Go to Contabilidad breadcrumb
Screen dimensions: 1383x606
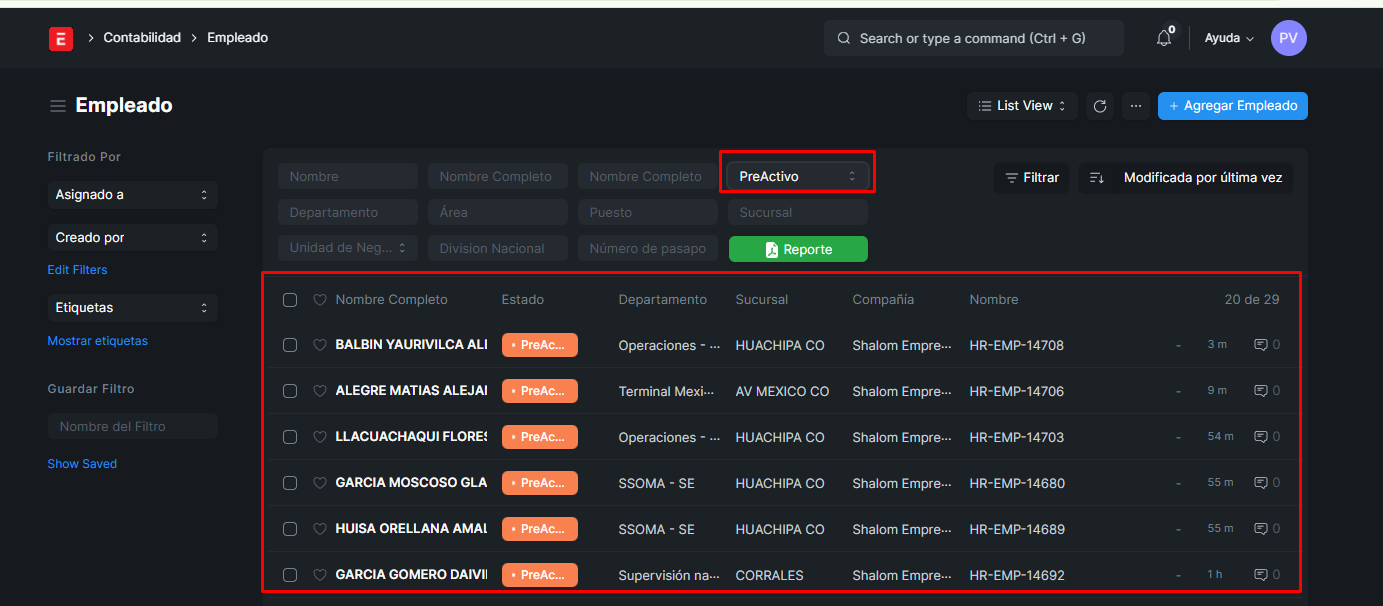[x=142, y=38]
